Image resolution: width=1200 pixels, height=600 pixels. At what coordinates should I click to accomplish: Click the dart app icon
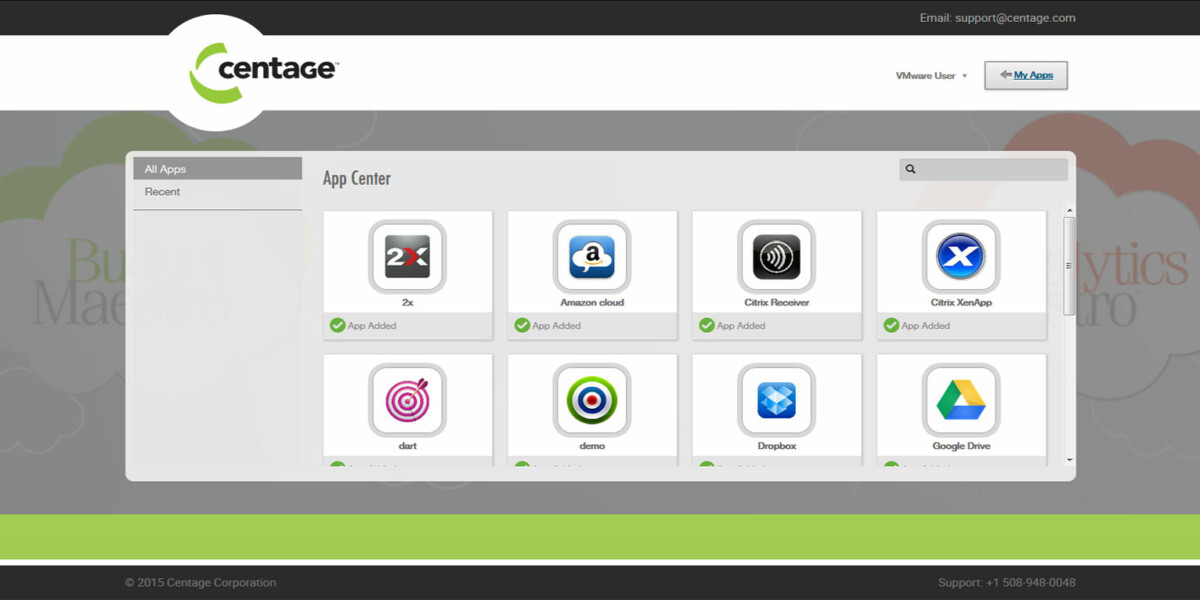[407, 400]
